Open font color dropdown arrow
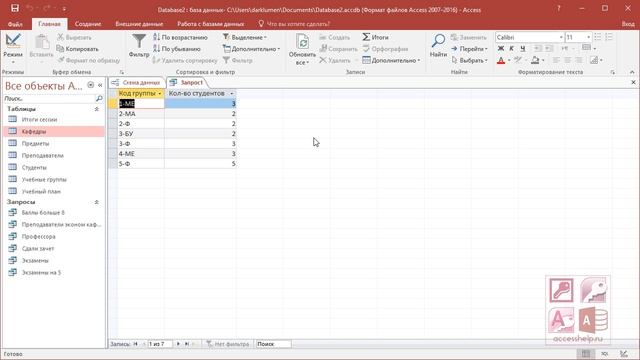This screenshot has height=360, width=640. [509, 60]
